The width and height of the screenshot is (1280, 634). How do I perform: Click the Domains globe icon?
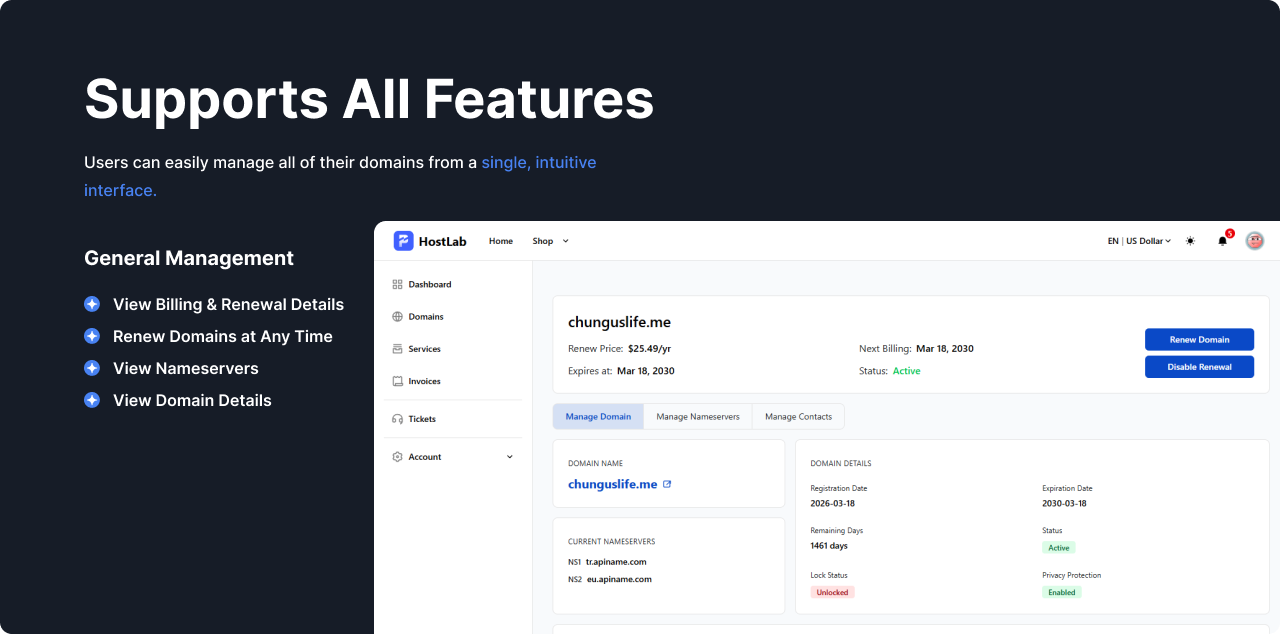coord(398,317)
